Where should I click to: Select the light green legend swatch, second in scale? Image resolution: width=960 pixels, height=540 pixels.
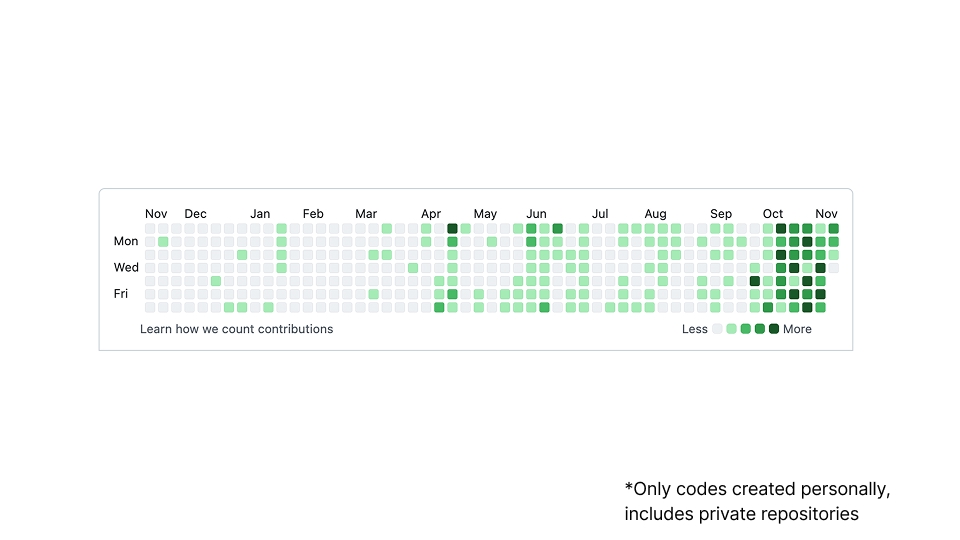[731, 329]
